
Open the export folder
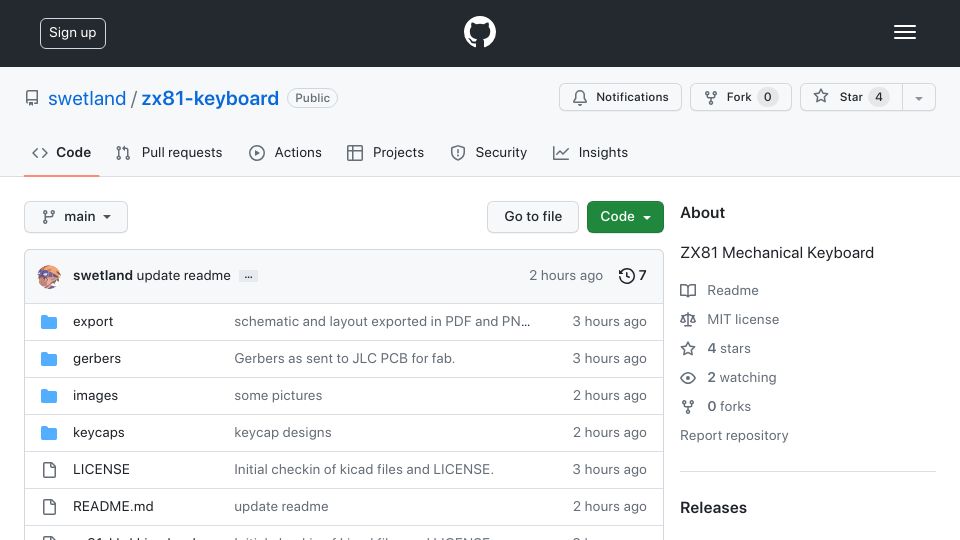point(93,321)
